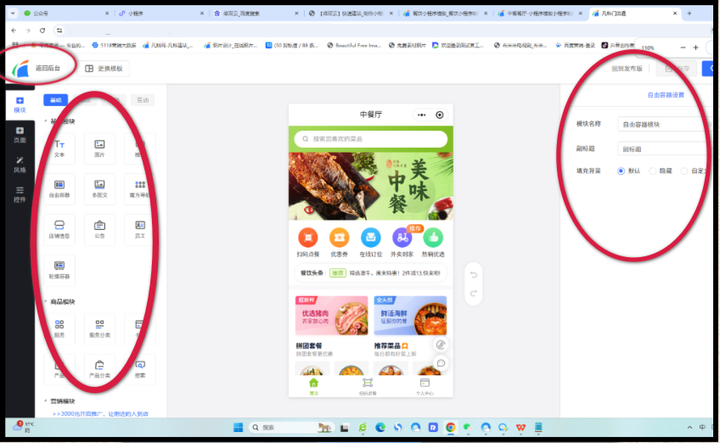Add the 轮播容器 carousel container module
This screenshot has width=720, height=443.
pyautogui.click(x=59, y=269)
